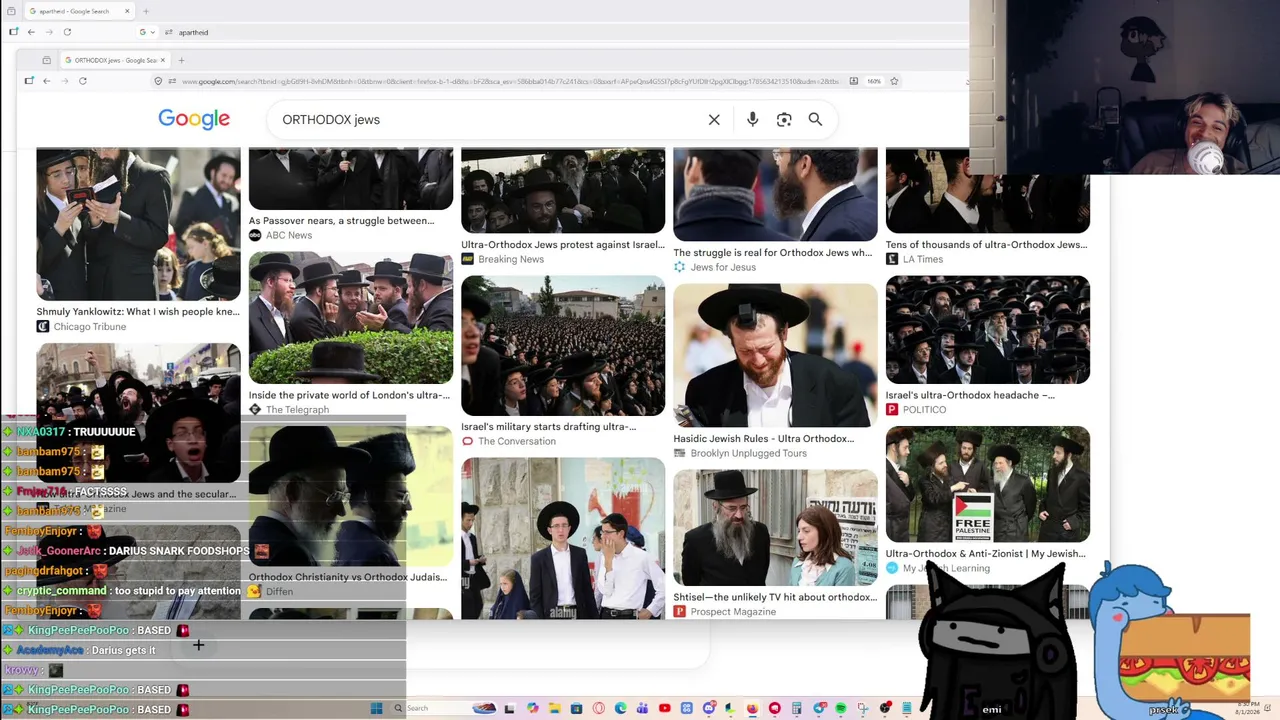Open the Microsoft Store taskbar icon
This screenshot has width=1280, height=720.
pos(576,709)
